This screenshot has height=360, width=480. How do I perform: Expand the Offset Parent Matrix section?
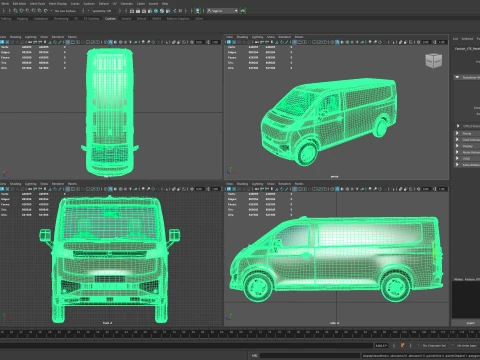pyautogui.click(x=458, y=126)
